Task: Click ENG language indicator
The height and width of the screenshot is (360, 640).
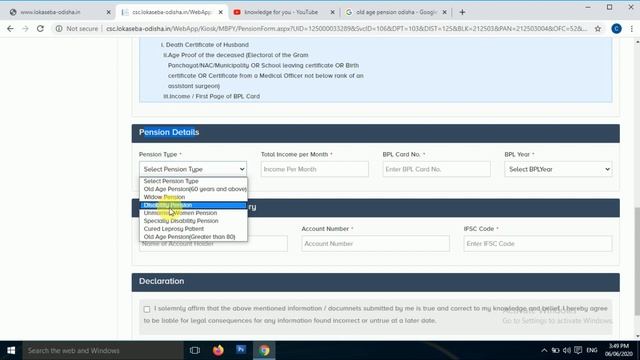Action: tap(592, 350)
